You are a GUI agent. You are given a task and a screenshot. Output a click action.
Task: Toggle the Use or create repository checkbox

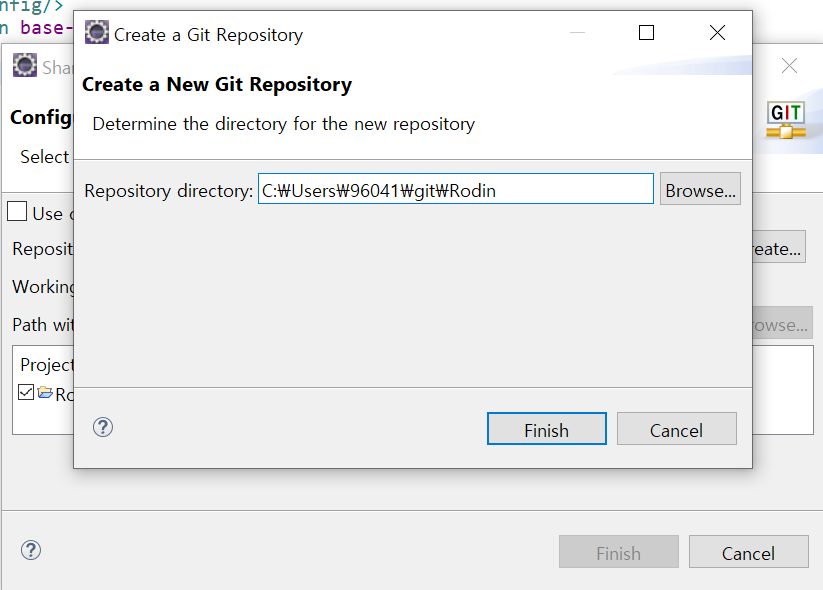point(17,211)
